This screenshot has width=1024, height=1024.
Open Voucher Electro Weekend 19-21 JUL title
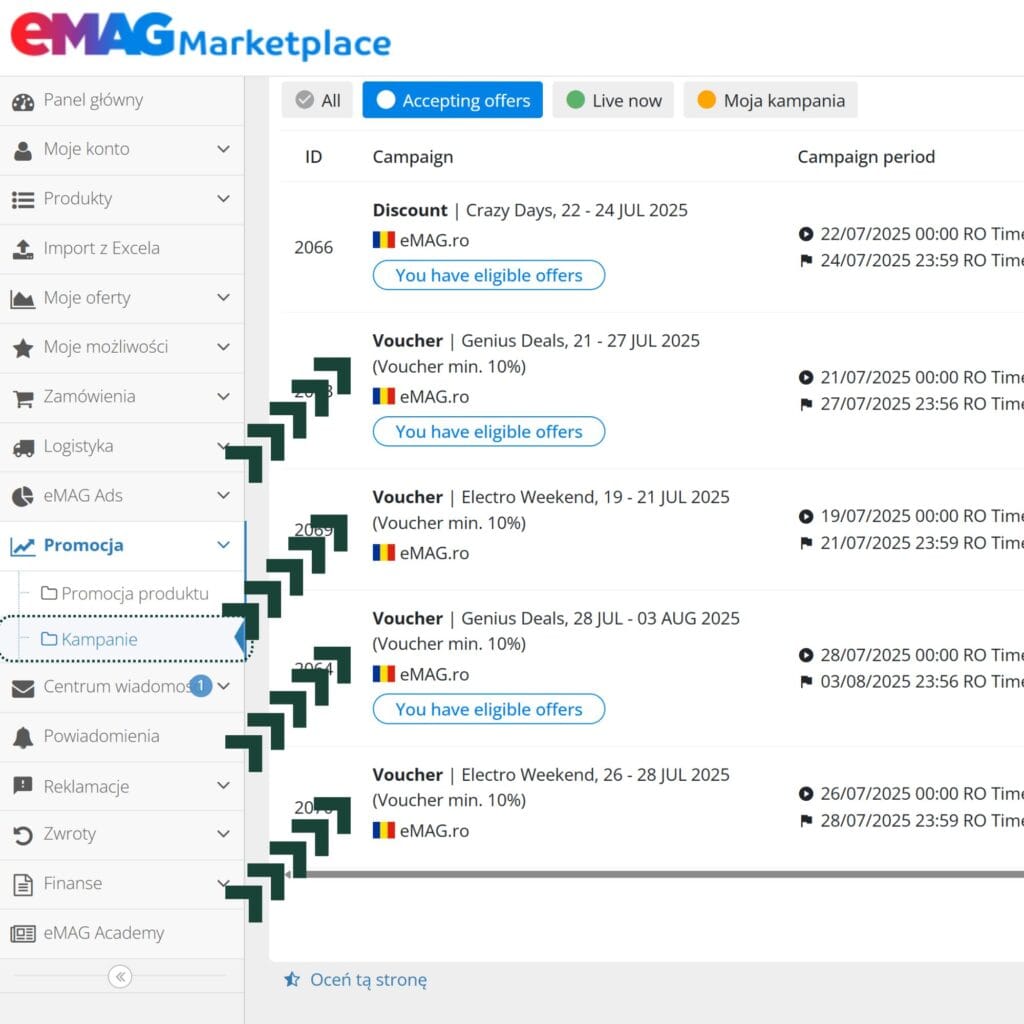551,497
